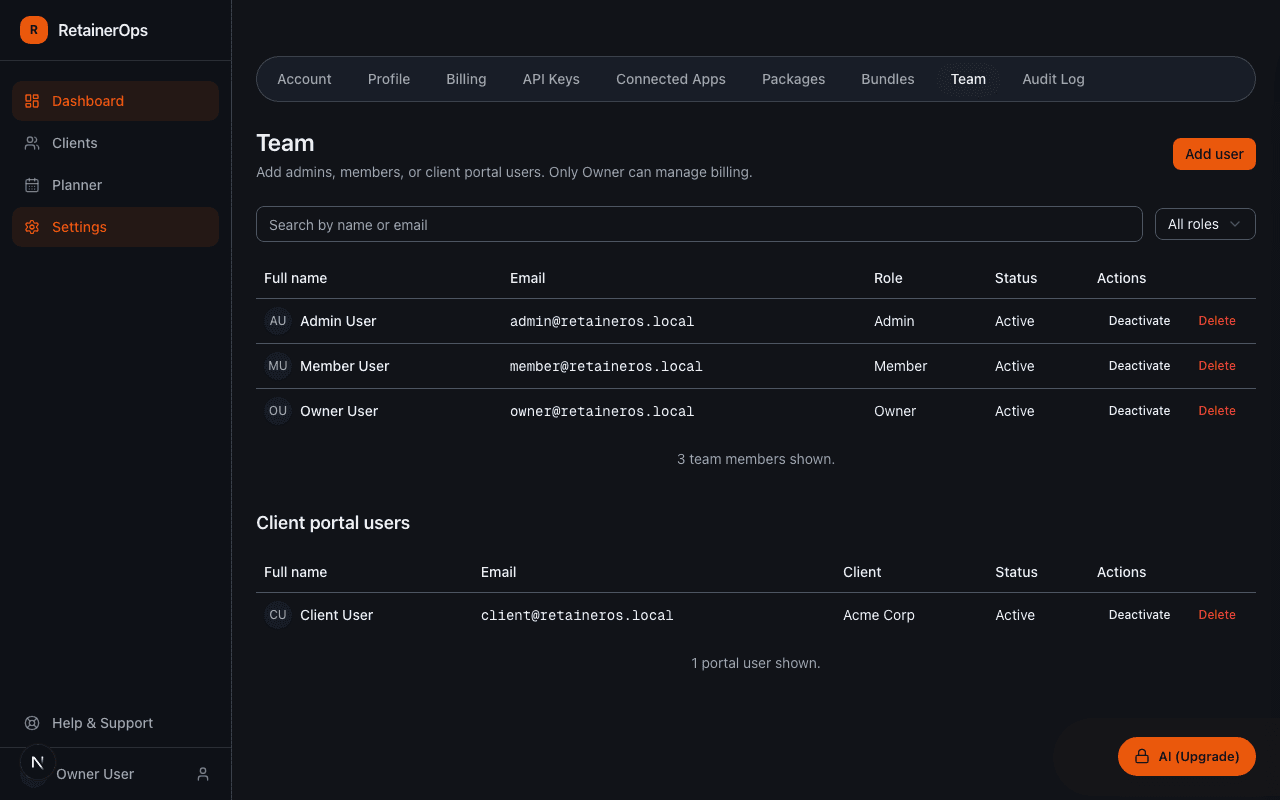Open the Billing tab

[x=466, y=79]
